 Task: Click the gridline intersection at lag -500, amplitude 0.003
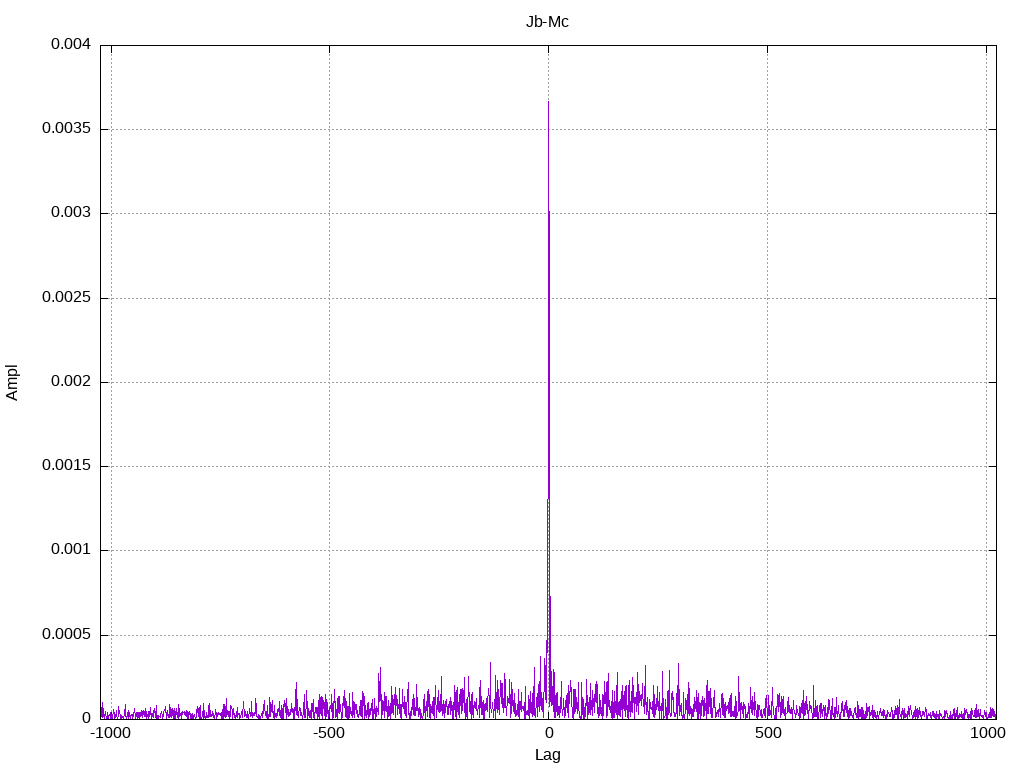pos(329,214)
